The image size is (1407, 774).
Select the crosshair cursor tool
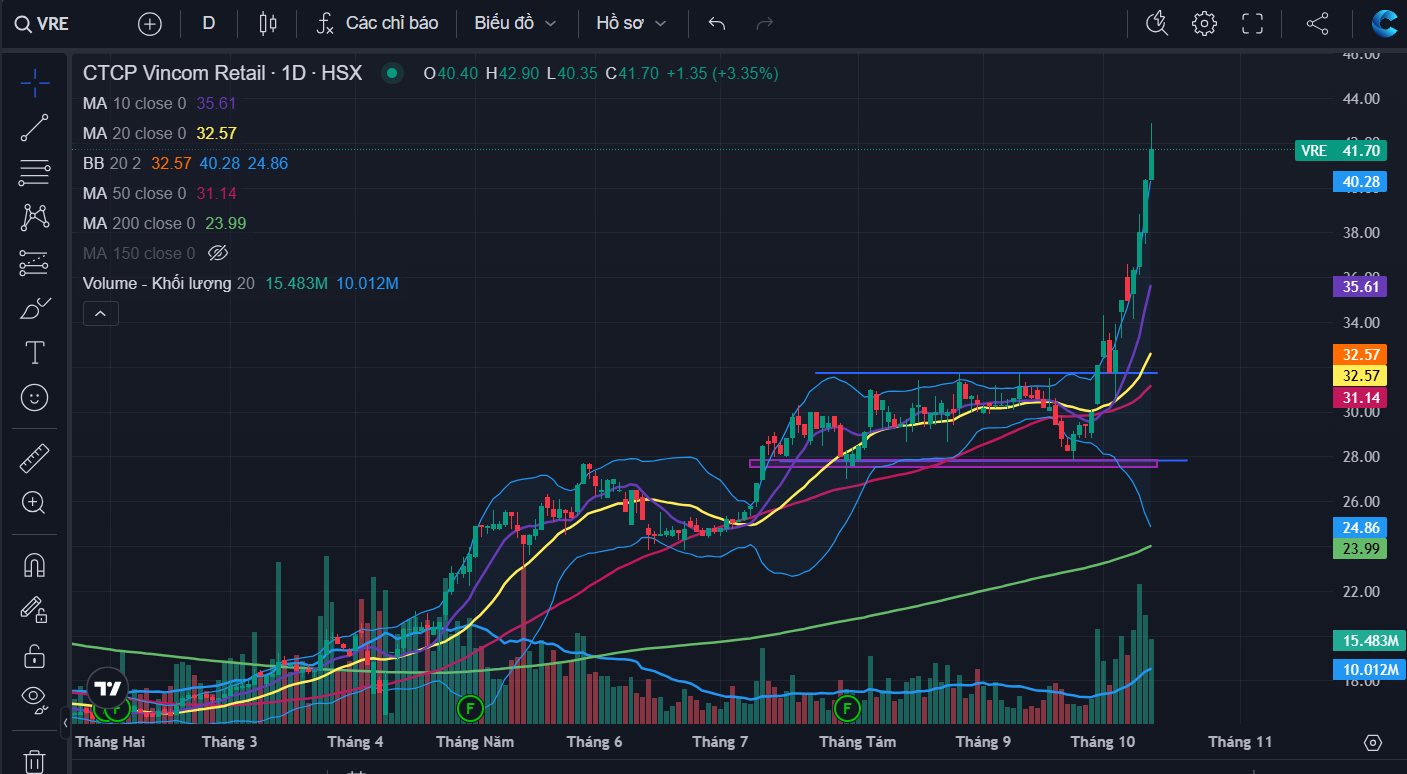35,83
